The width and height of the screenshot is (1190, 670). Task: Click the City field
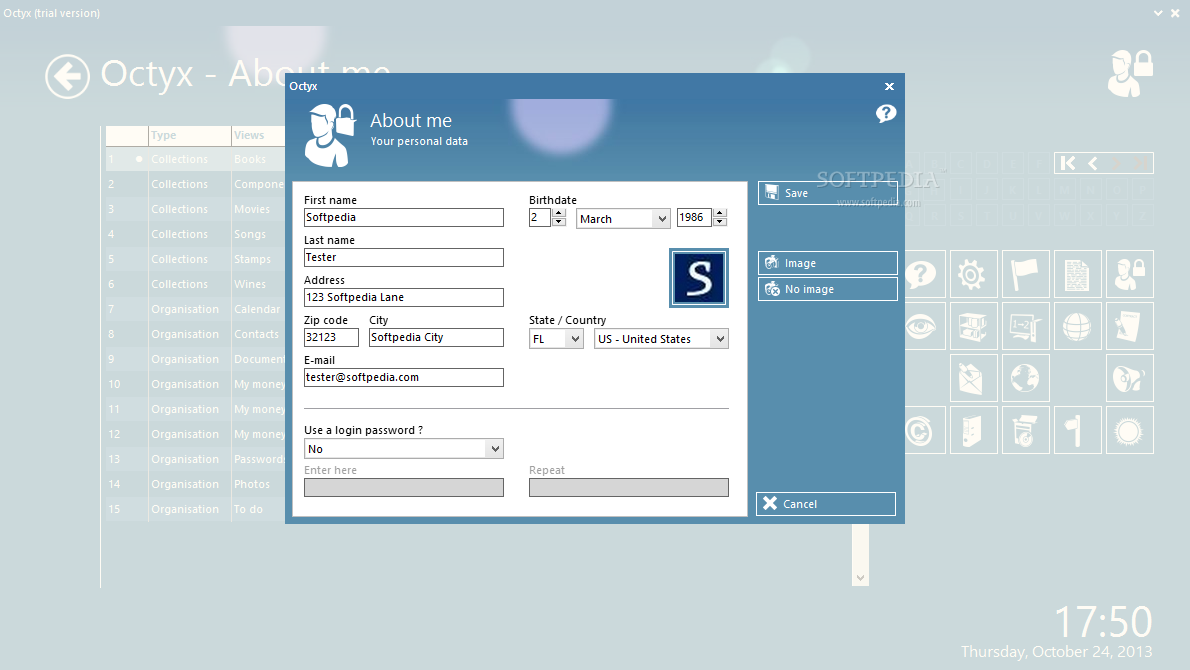tap(436, 338)
